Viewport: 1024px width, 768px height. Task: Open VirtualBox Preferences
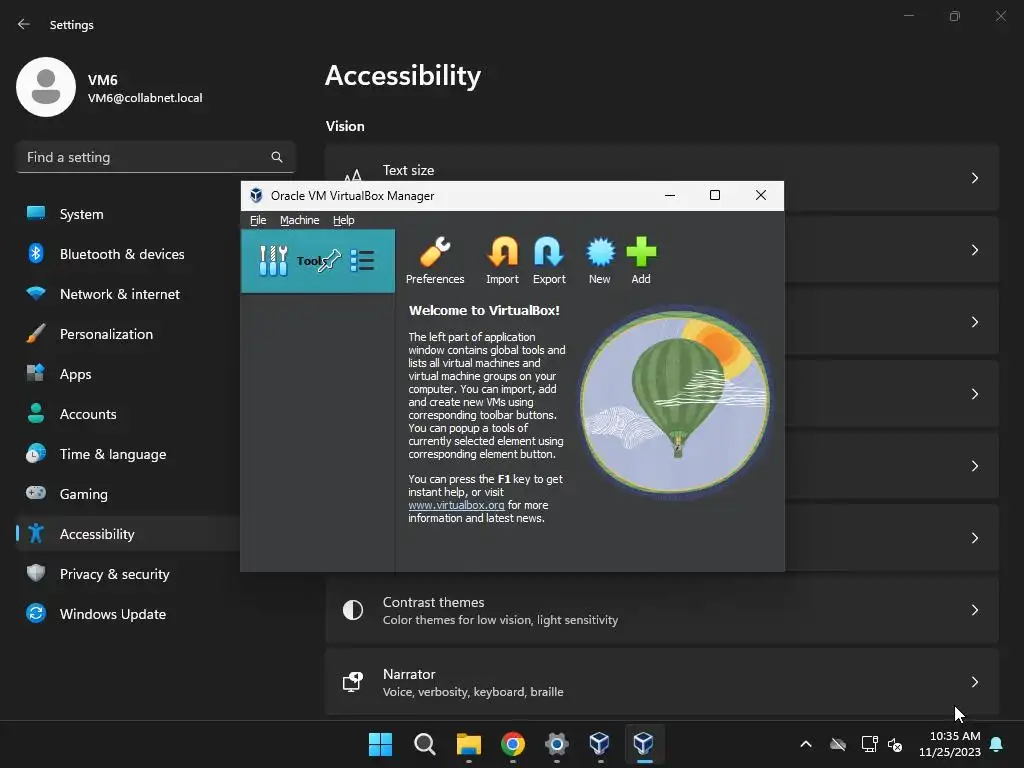(x=435, y=261)
